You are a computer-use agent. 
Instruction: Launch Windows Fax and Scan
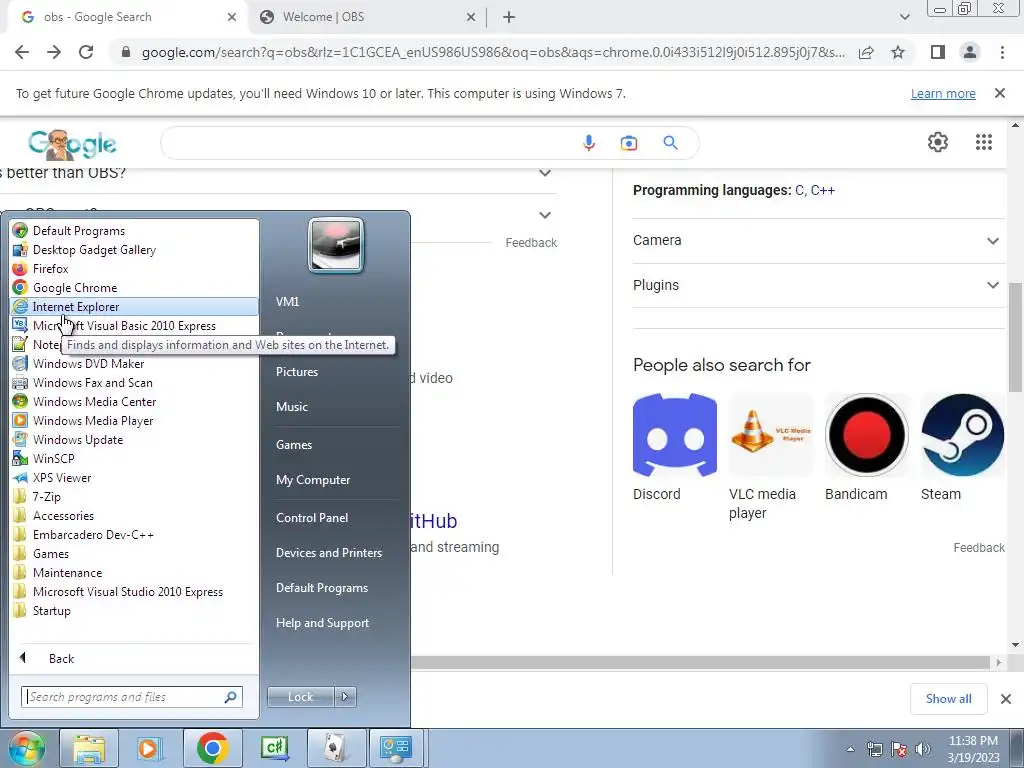[x=134, y=382]
